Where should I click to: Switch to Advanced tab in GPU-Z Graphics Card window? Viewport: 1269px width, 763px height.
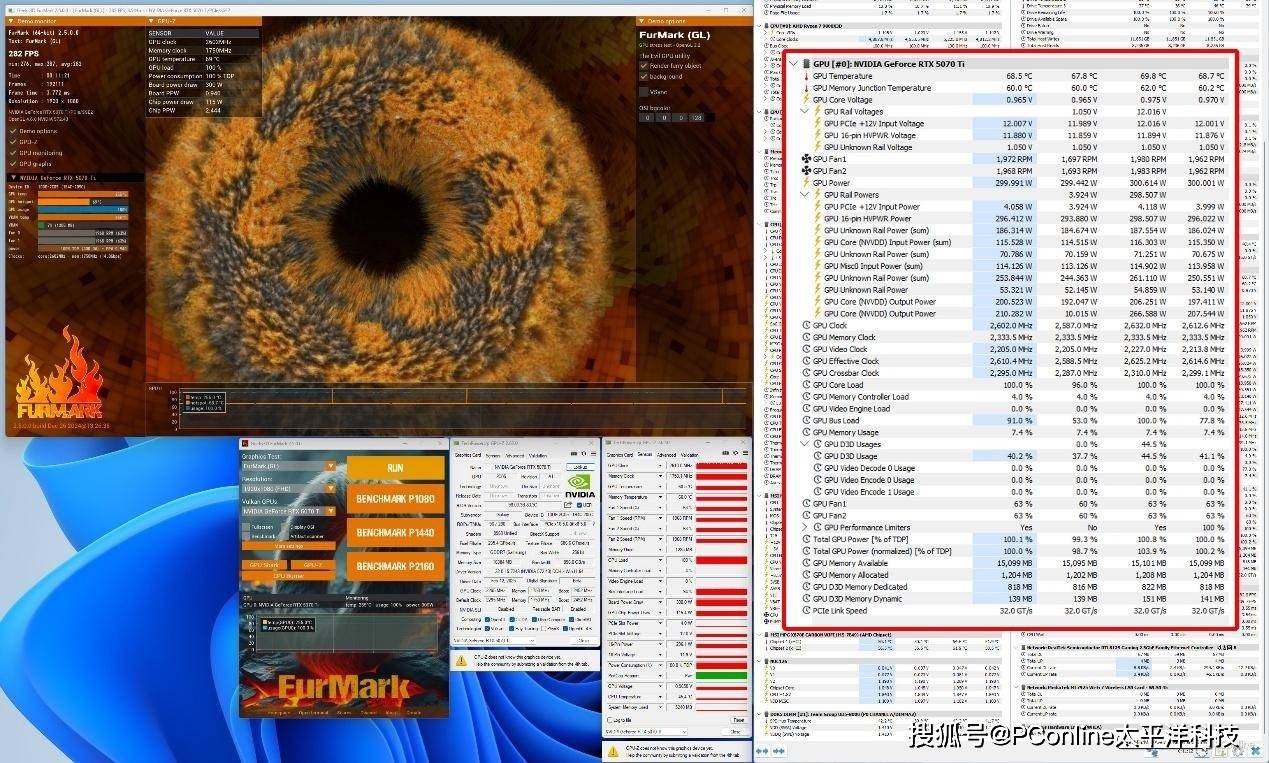514,455
